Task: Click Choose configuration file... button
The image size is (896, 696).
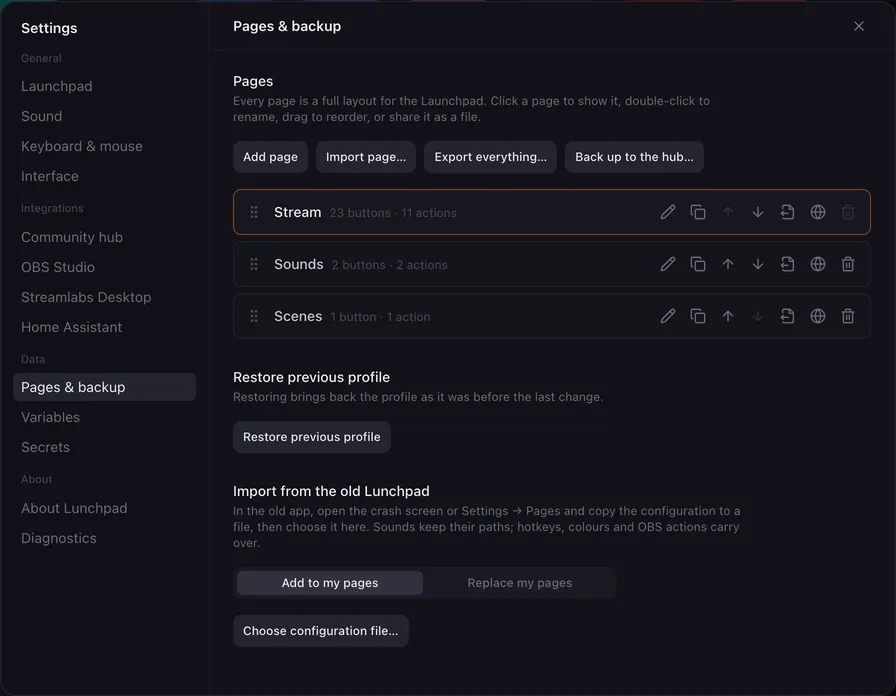Action: point(321,631)
